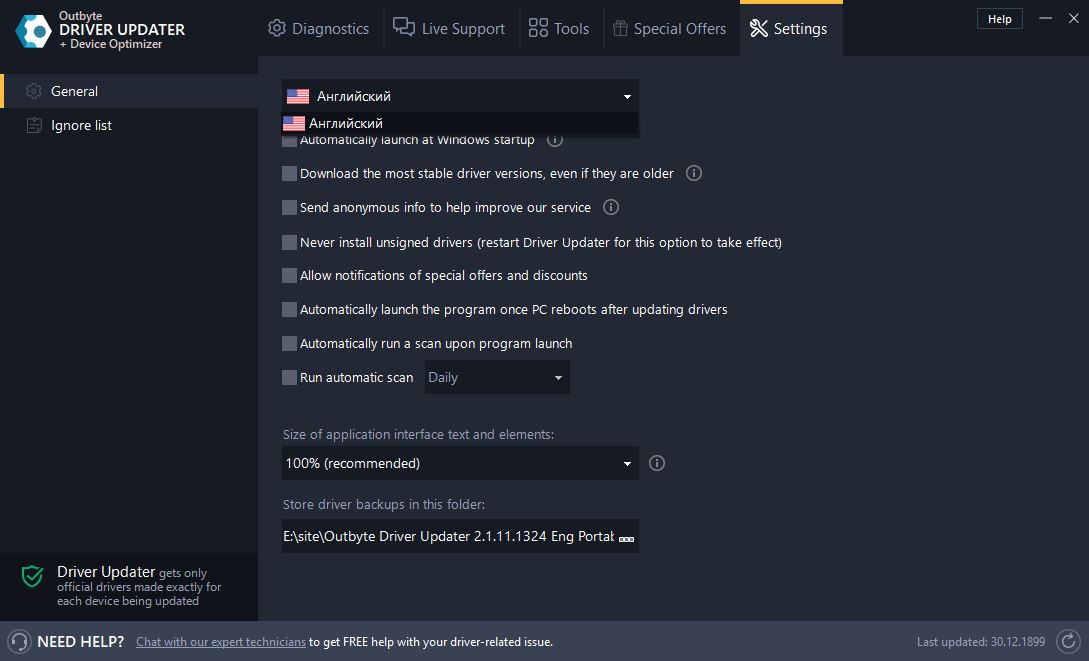This screenshot has width=1089, height=661.
Task: Select the Settings tab
Action: tap(790, 28)
